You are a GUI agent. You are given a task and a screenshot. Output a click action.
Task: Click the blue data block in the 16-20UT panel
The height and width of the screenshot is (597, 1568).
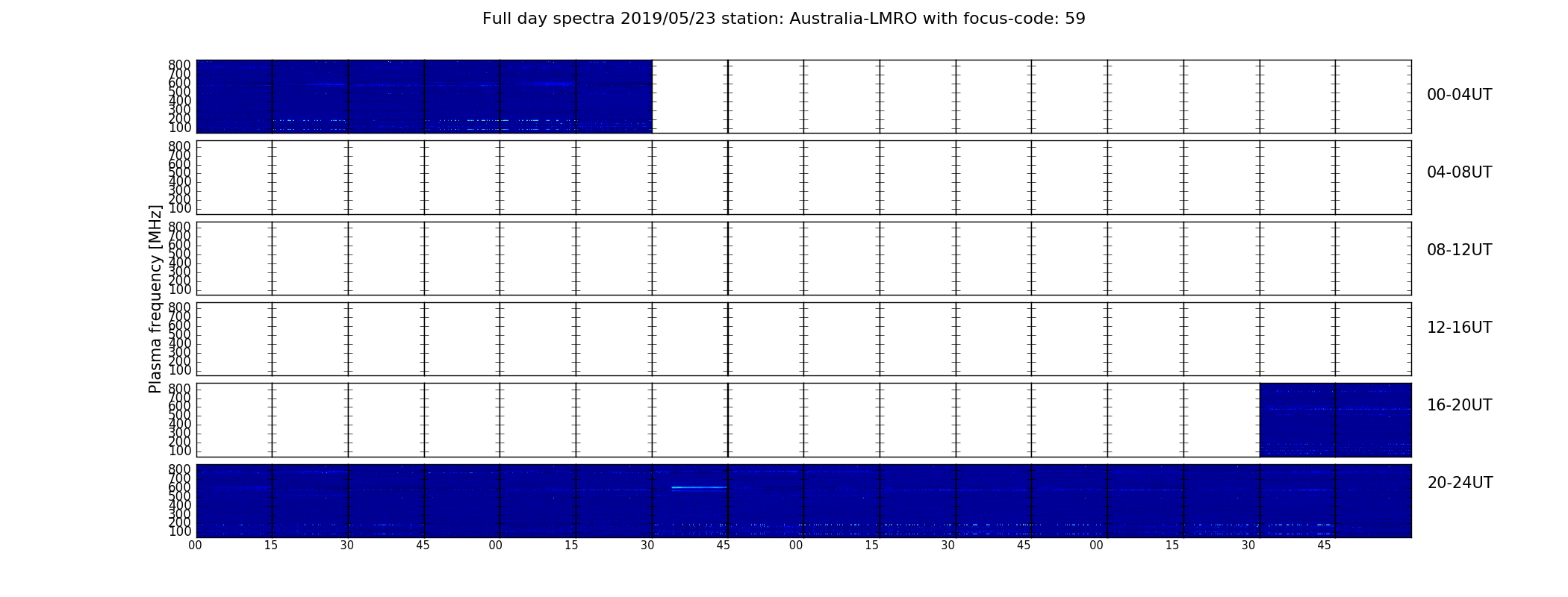(1335, 419)
